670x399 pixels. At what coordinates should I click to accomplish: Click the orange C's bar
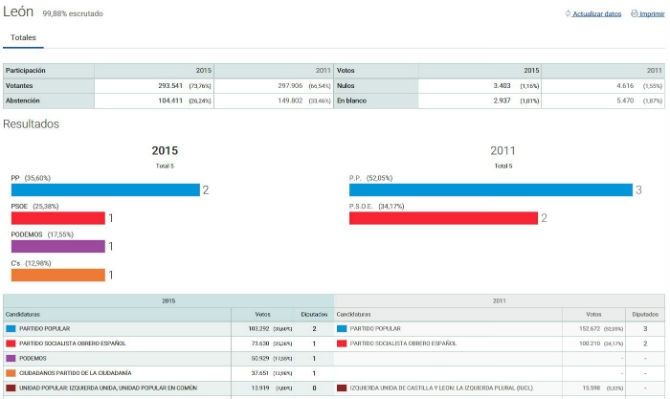point(58,275)
